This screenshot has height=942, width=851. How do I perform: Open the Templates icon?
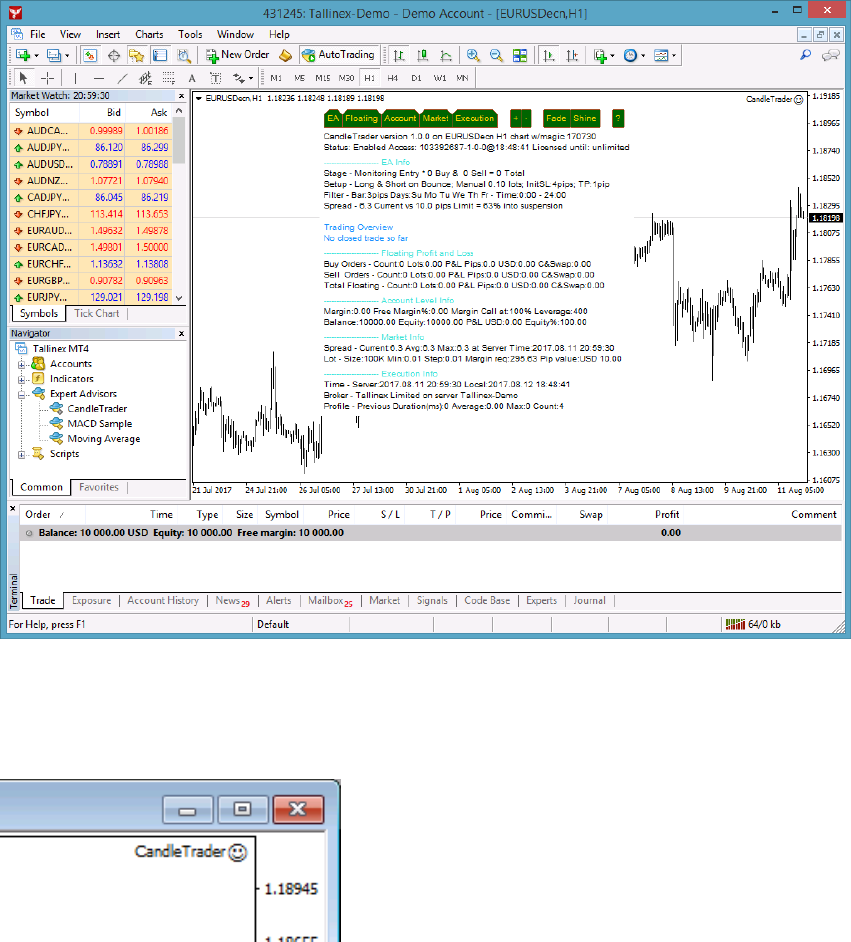coord(661,55)
